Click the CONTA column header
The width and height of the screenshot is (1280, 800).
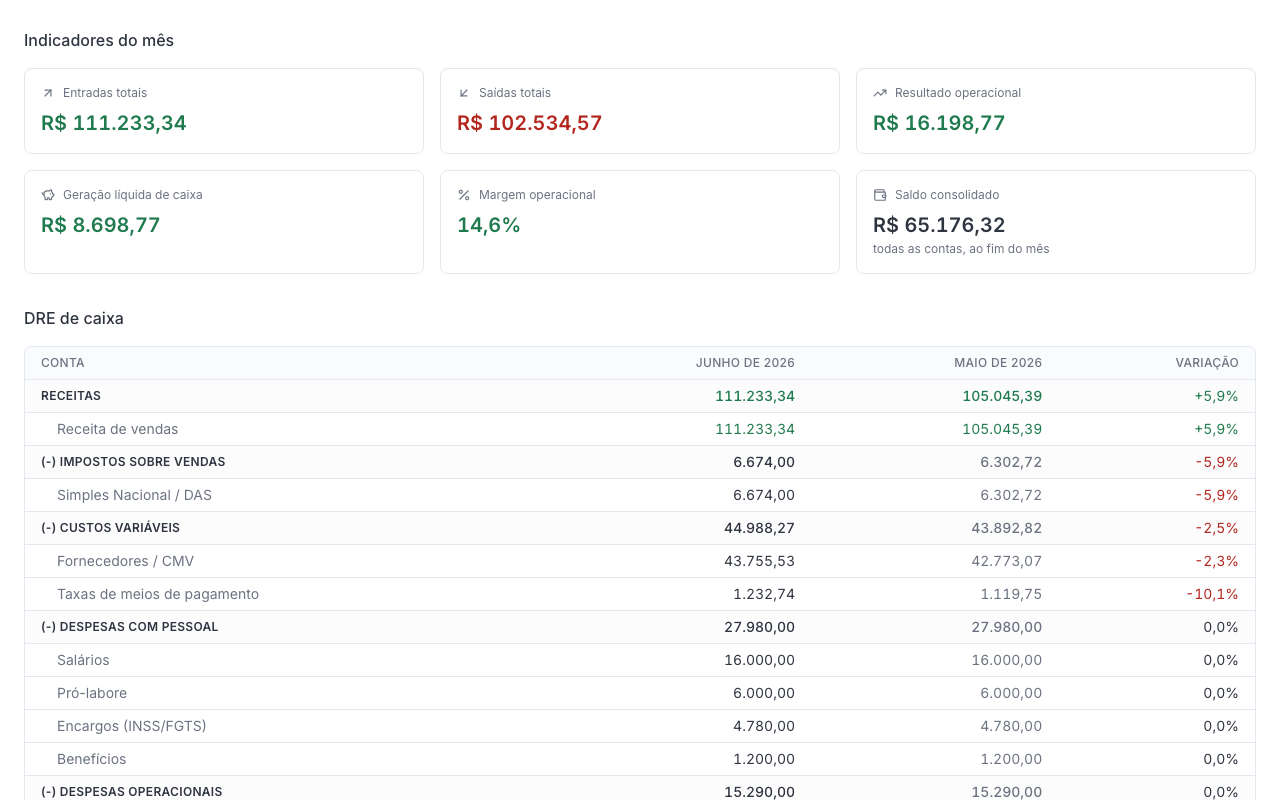tap(63, 363)
